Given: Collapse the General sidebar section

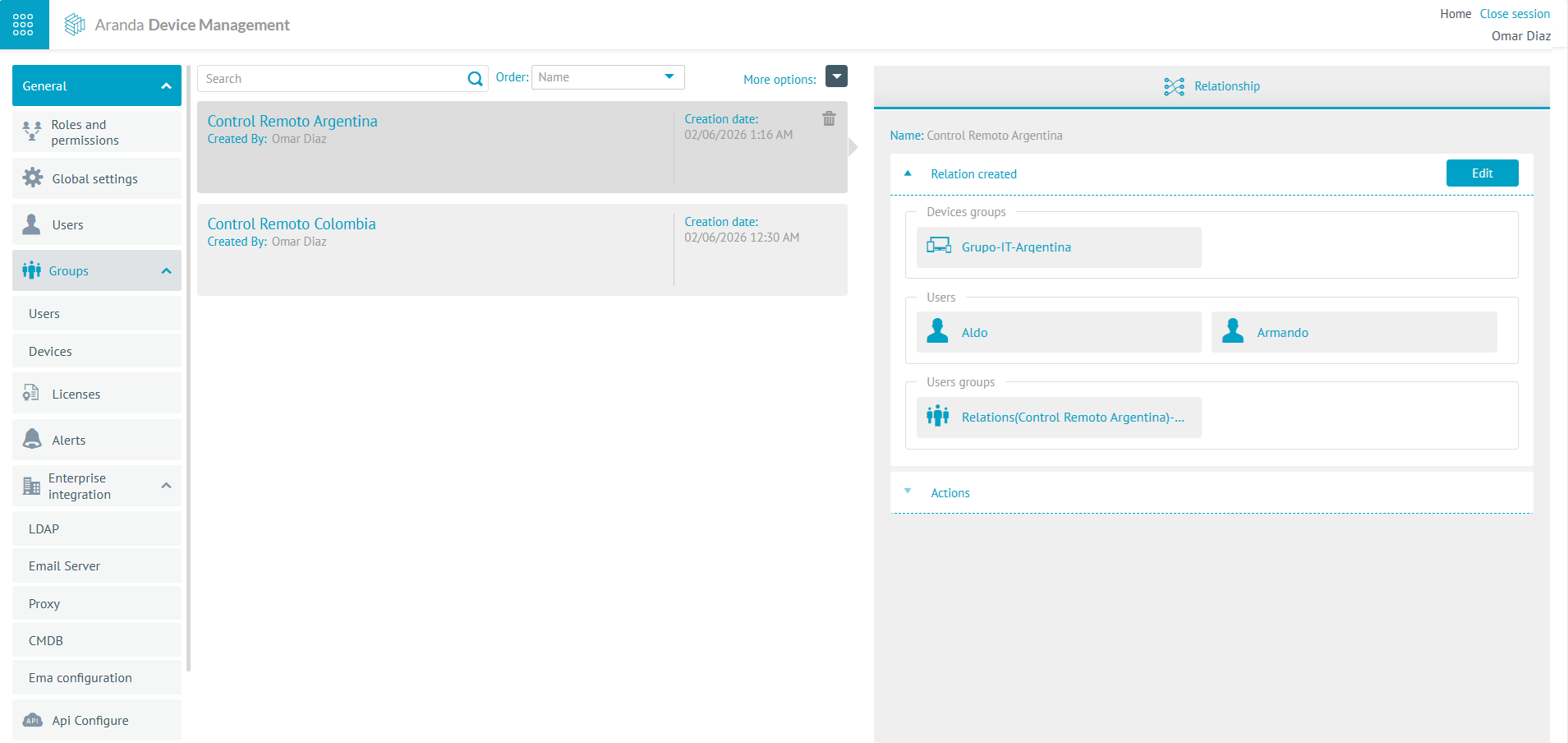Looking at the screenshot, I should (166, 86).
